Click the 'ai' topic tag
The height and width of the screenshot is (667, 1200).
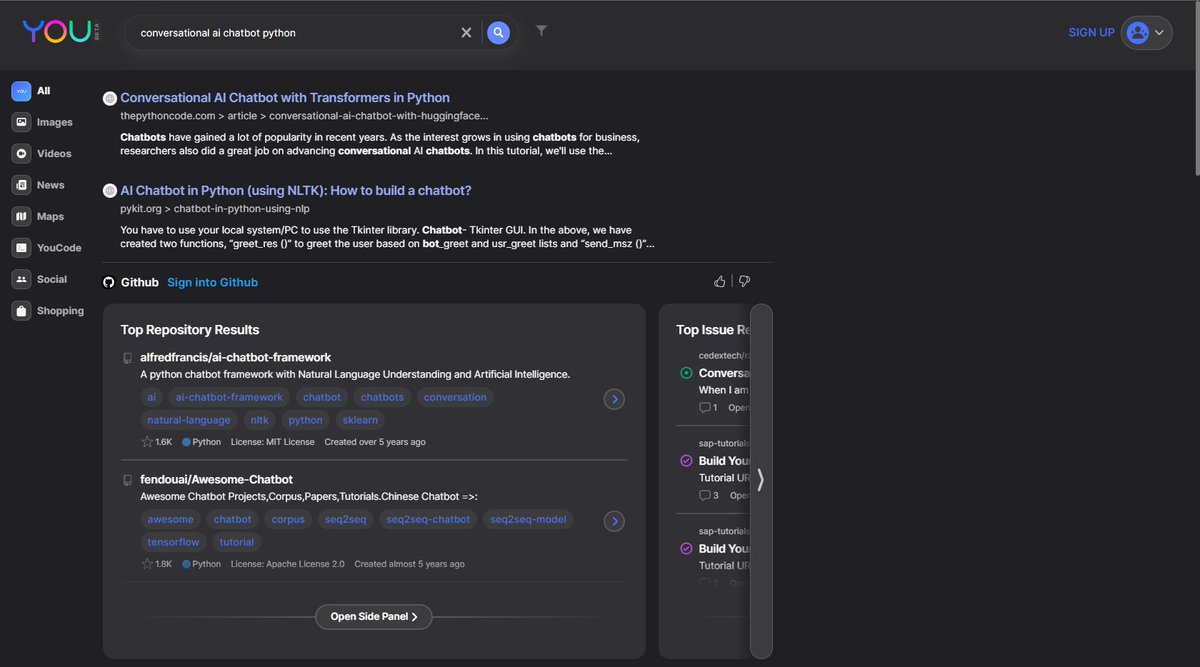coord(153,398)
